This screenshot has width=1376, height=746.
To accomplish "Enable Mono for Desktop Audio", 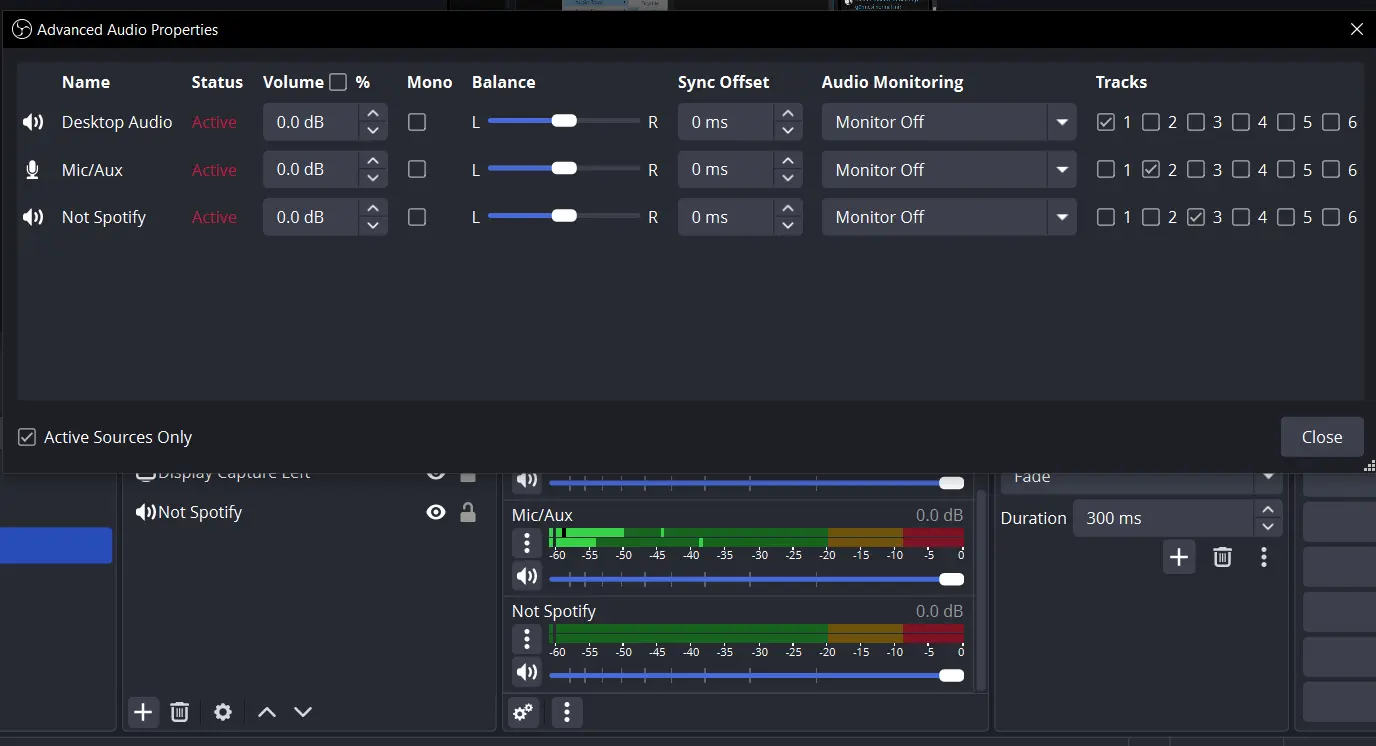I will 417,122.
